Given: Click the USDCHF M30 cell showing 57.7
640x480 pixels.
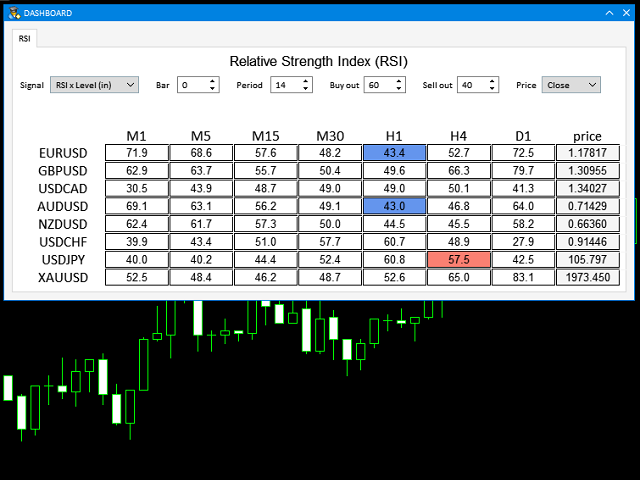Looking at the screenshot, I should click(x=330, y=241).
